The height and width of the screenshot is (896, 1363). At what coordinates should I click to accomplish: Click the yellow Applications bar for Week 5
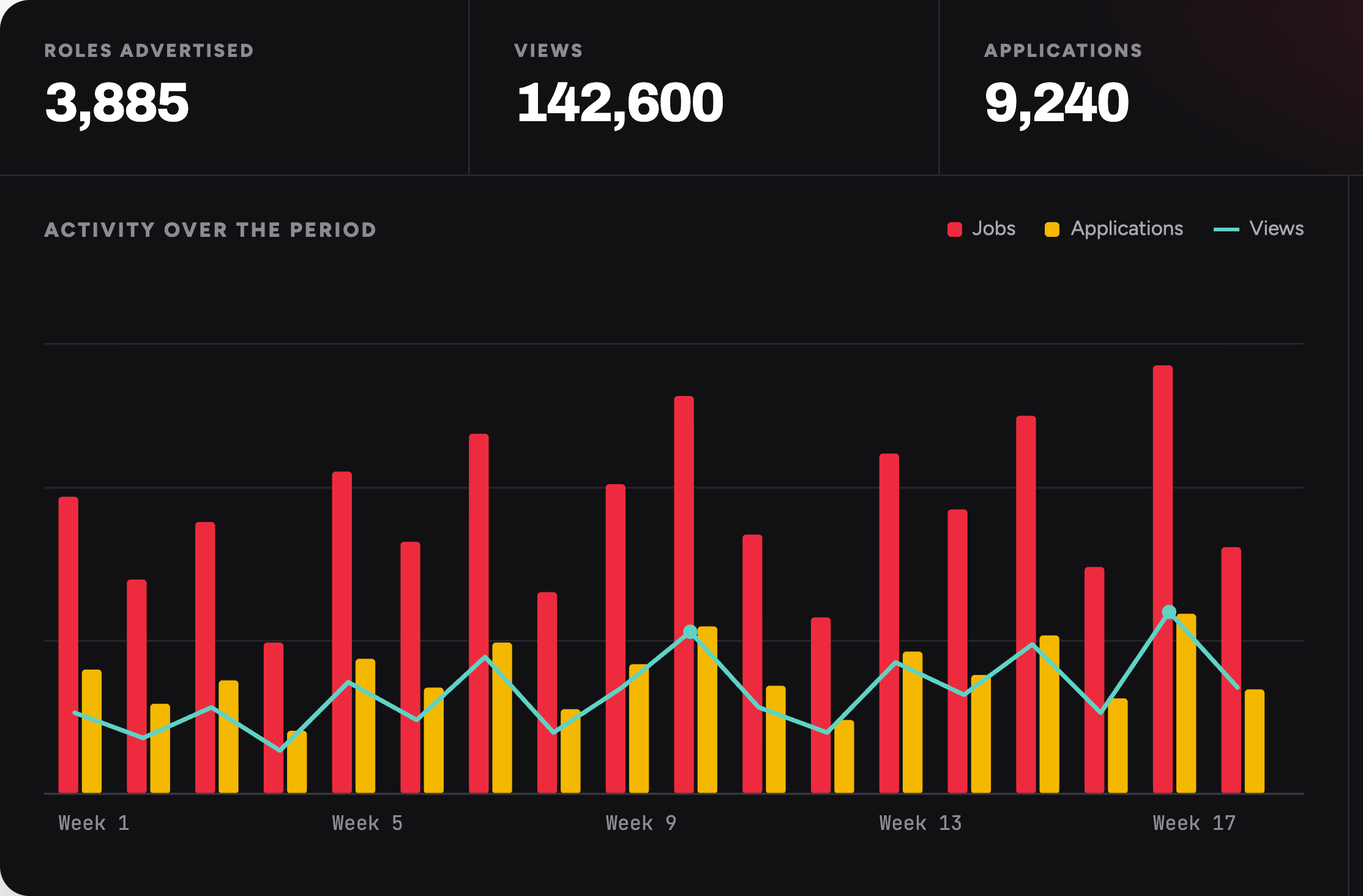[x=365, y=726]
